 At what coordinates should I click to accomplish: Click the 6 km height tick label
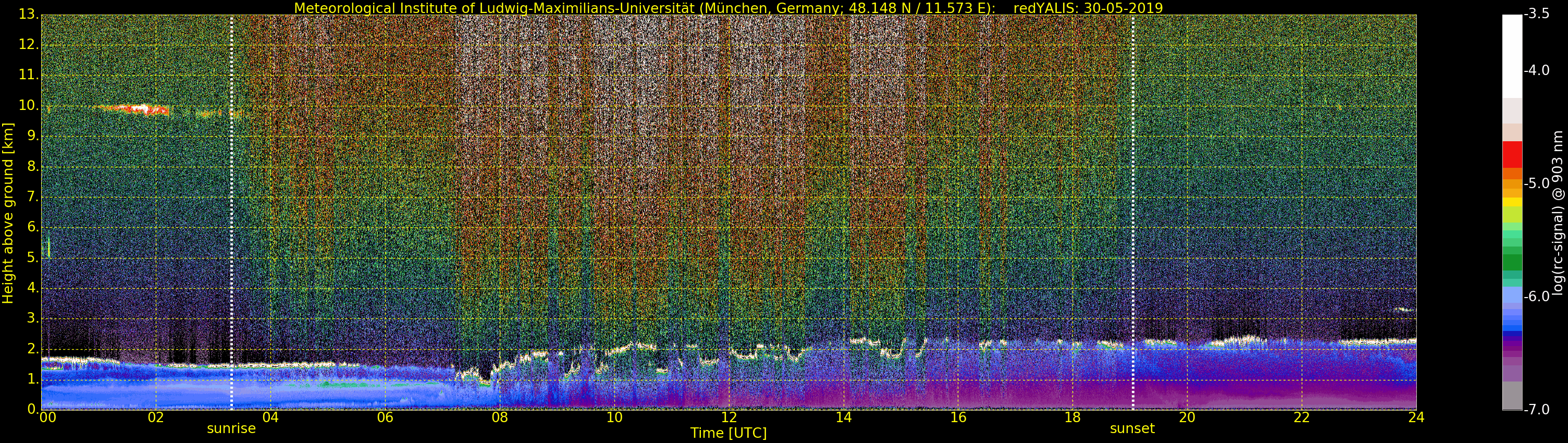point(32,226)
